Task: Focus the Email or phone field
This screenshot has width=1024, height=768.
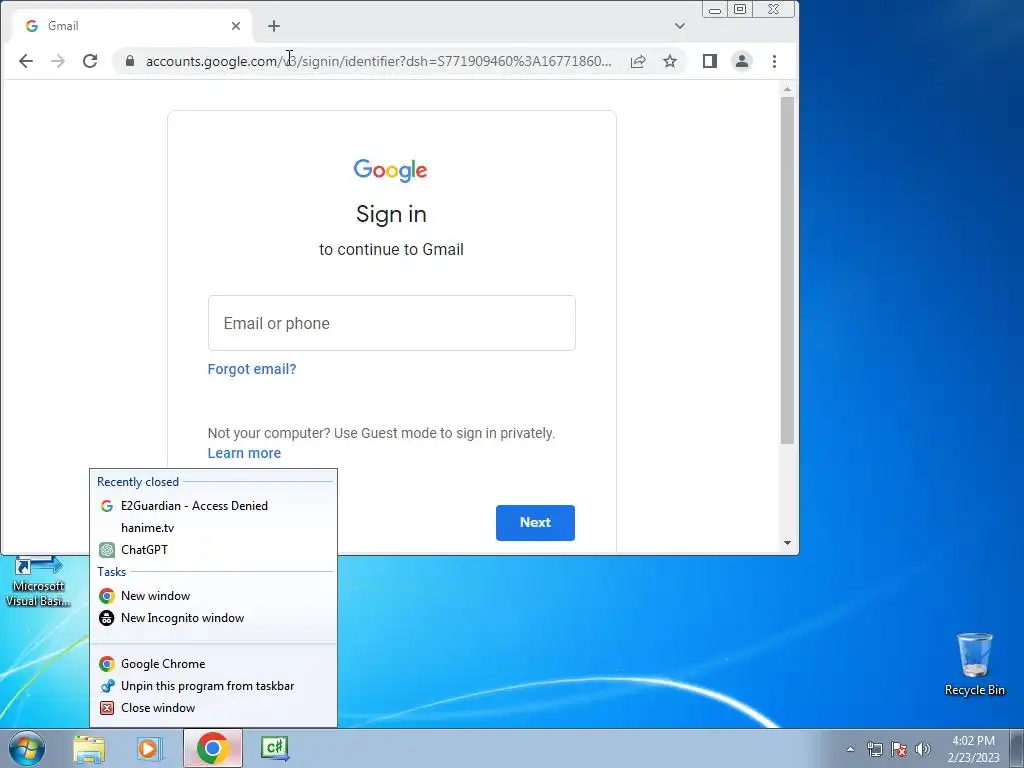Action: [392, 323]
